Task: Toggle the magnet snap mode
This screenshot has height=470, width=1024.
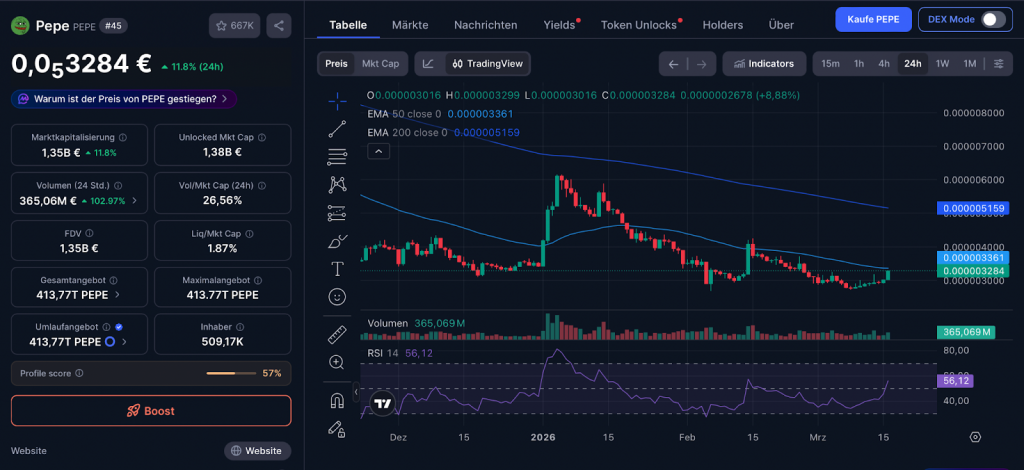Action: [x=337, y=400]
